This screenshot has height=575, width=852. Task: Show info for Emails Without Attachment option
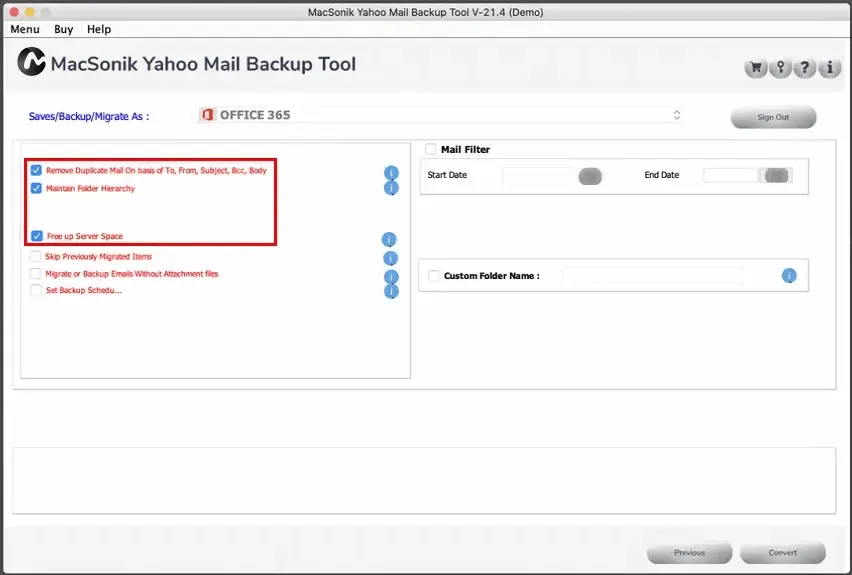click(x=391, y=276)
